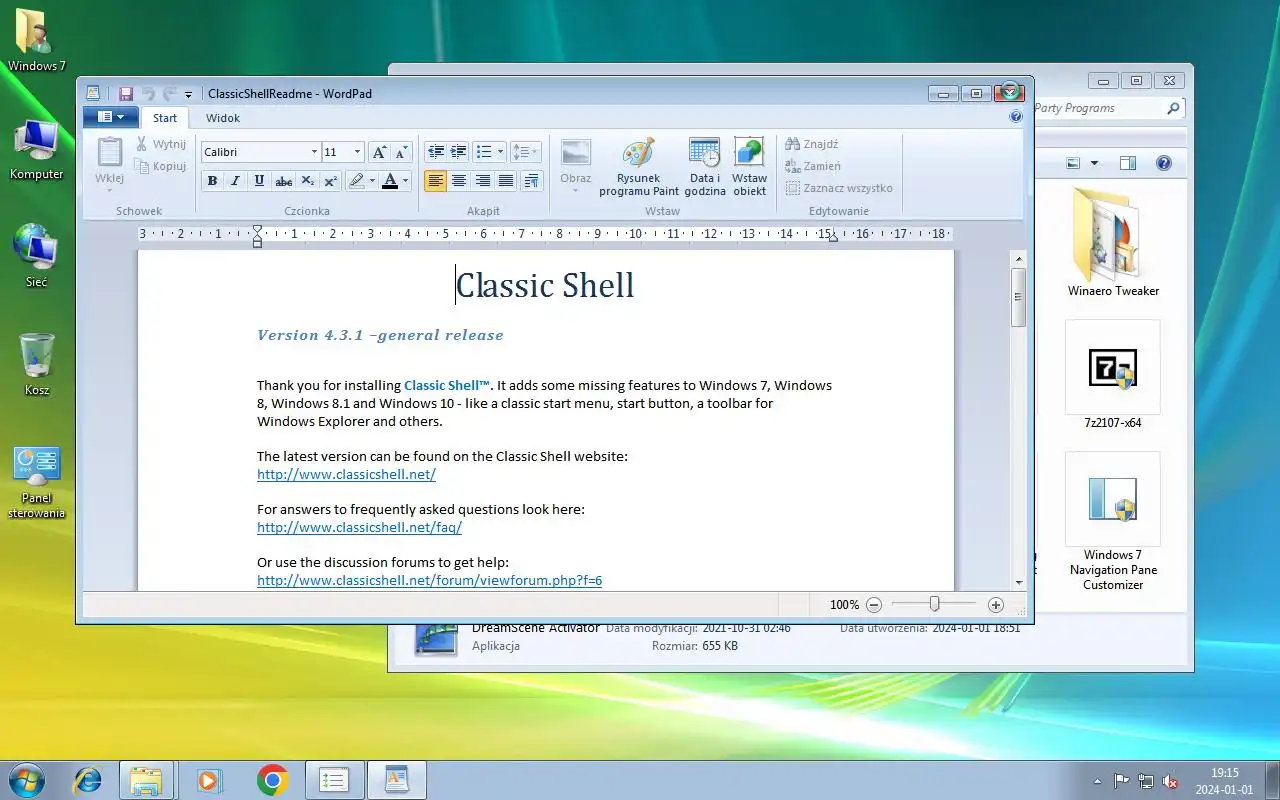Toggle Superscript formatting
This screenshot has width=1280, height=800.
coord(331,181)
